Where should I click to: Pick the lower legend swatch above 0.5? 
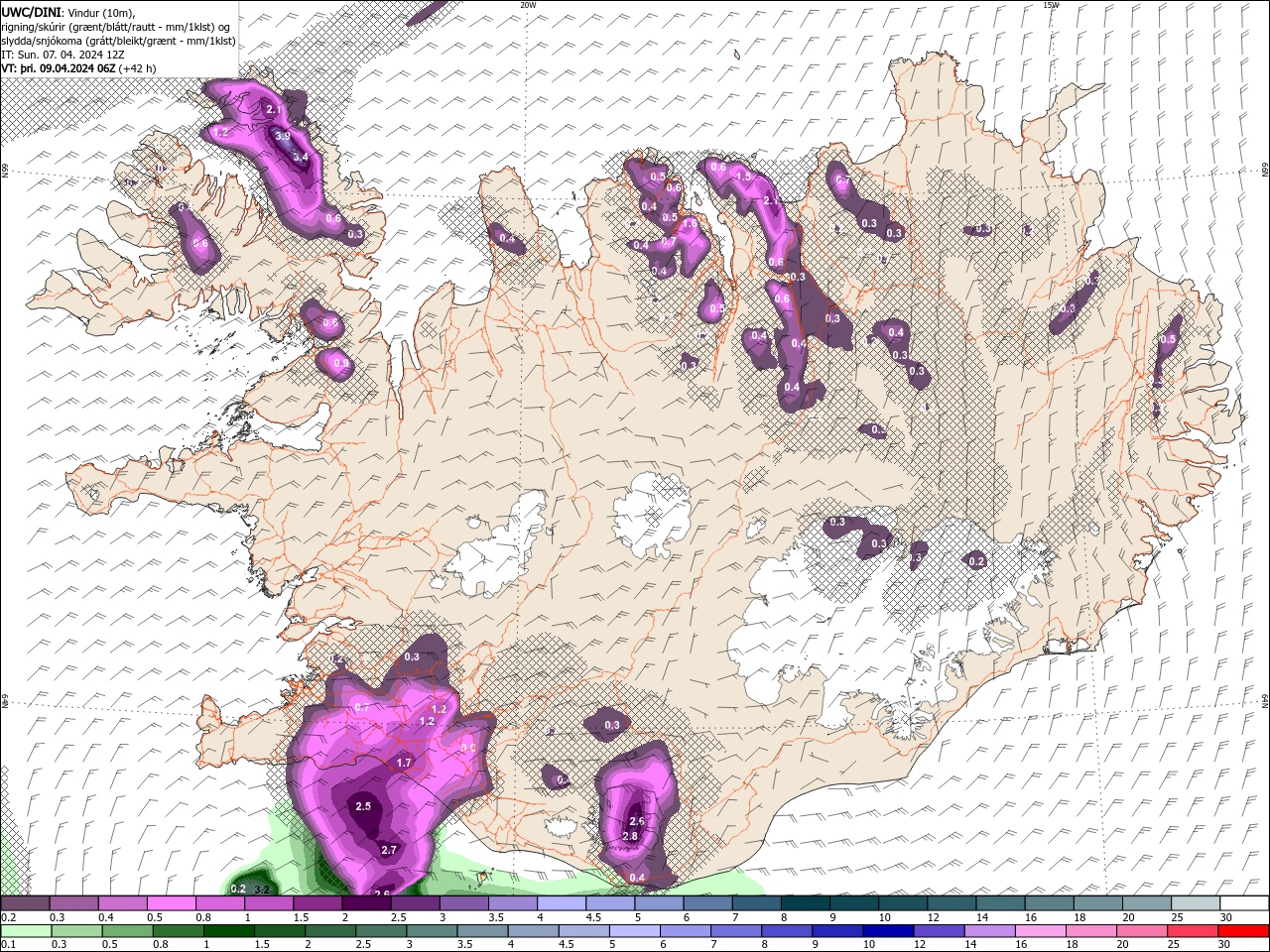pos(127,931)
